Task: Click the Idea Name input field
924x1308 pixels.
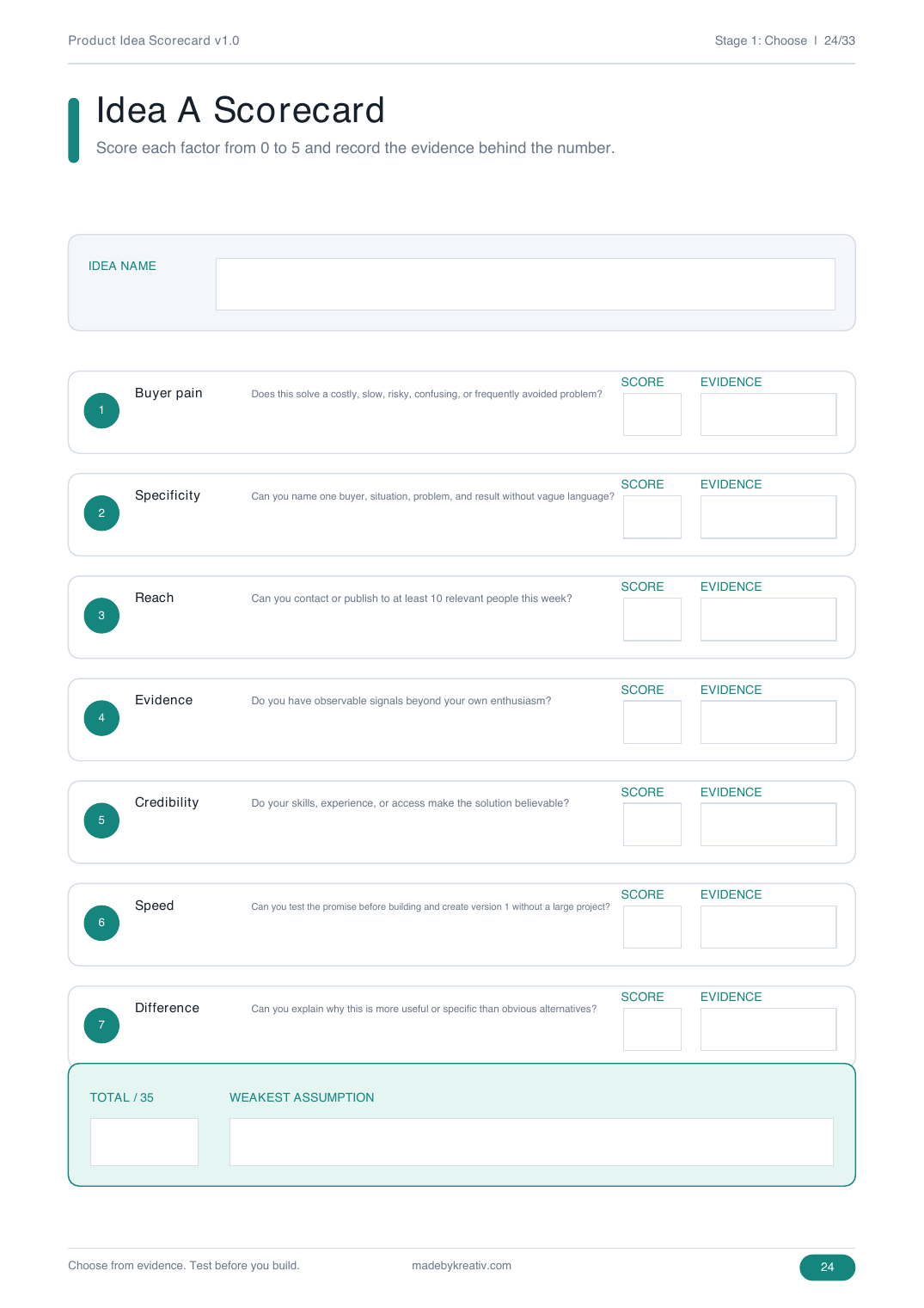Action: pyautogui.click(x=525, y=284)
